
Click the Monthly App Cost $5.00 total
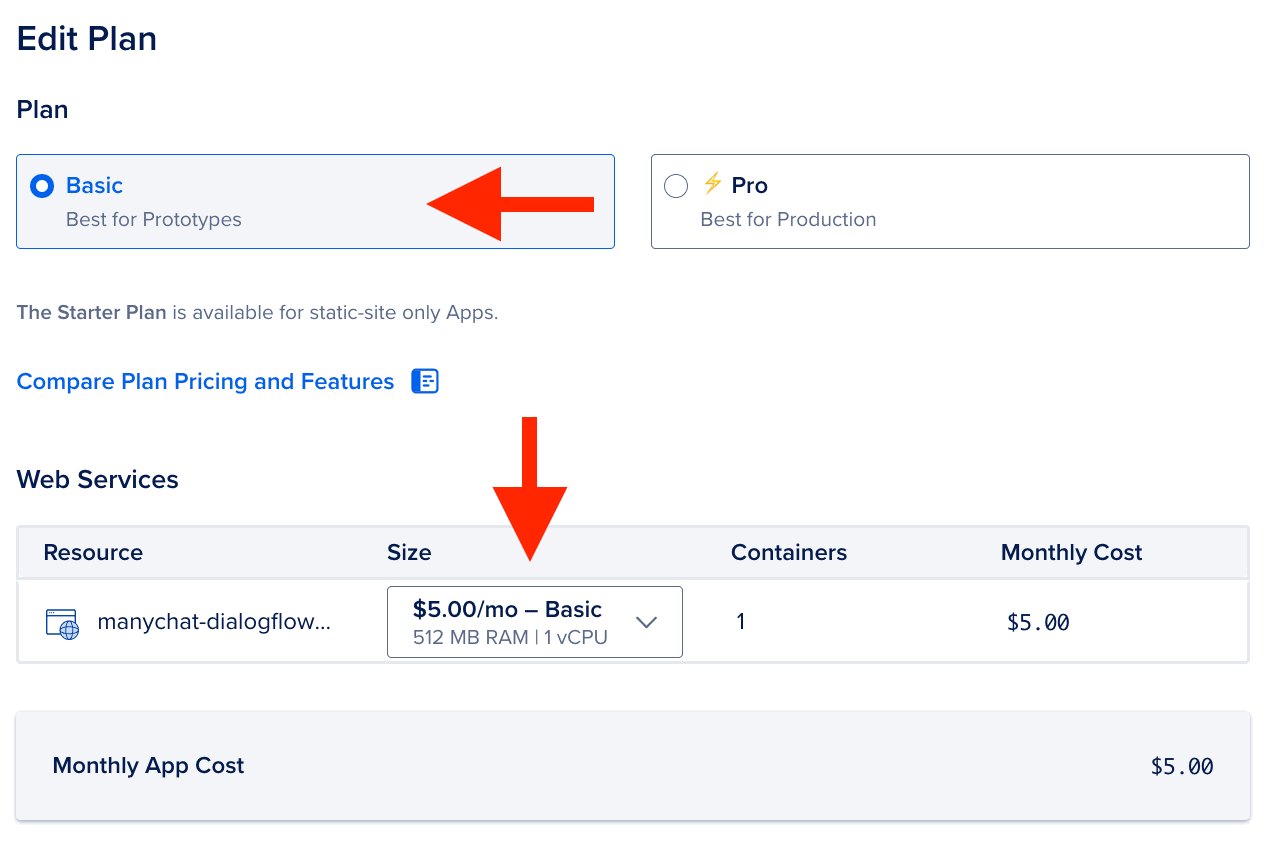pos(1182,766)
